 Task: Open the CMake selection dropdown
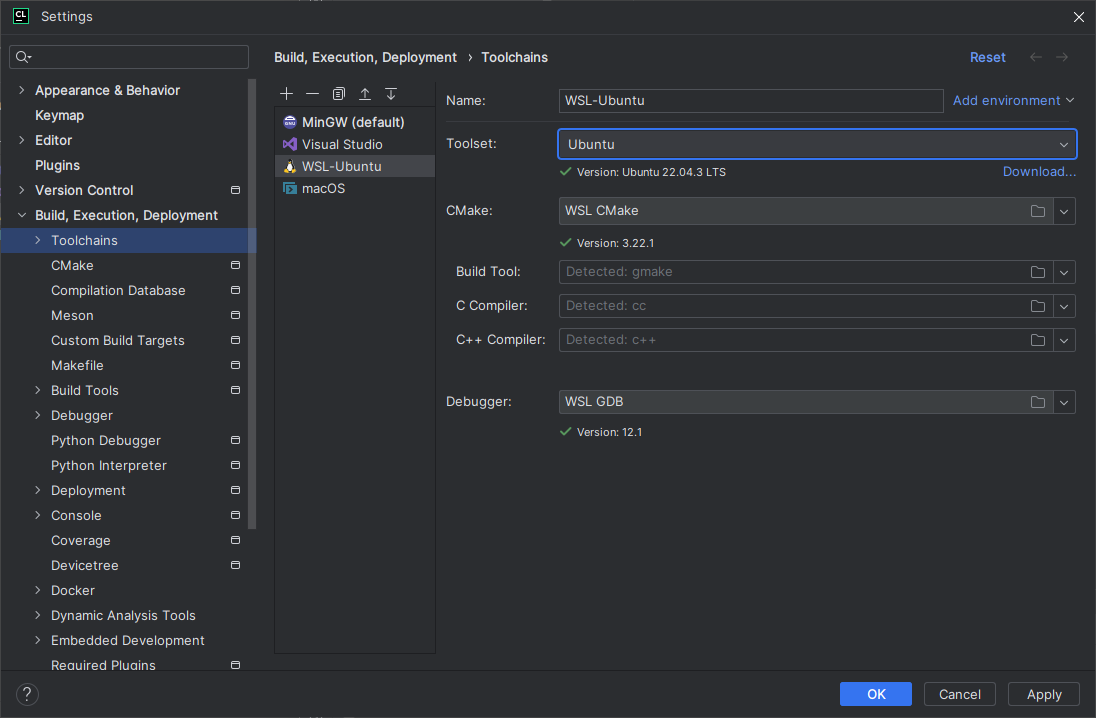pos(1064,211)
